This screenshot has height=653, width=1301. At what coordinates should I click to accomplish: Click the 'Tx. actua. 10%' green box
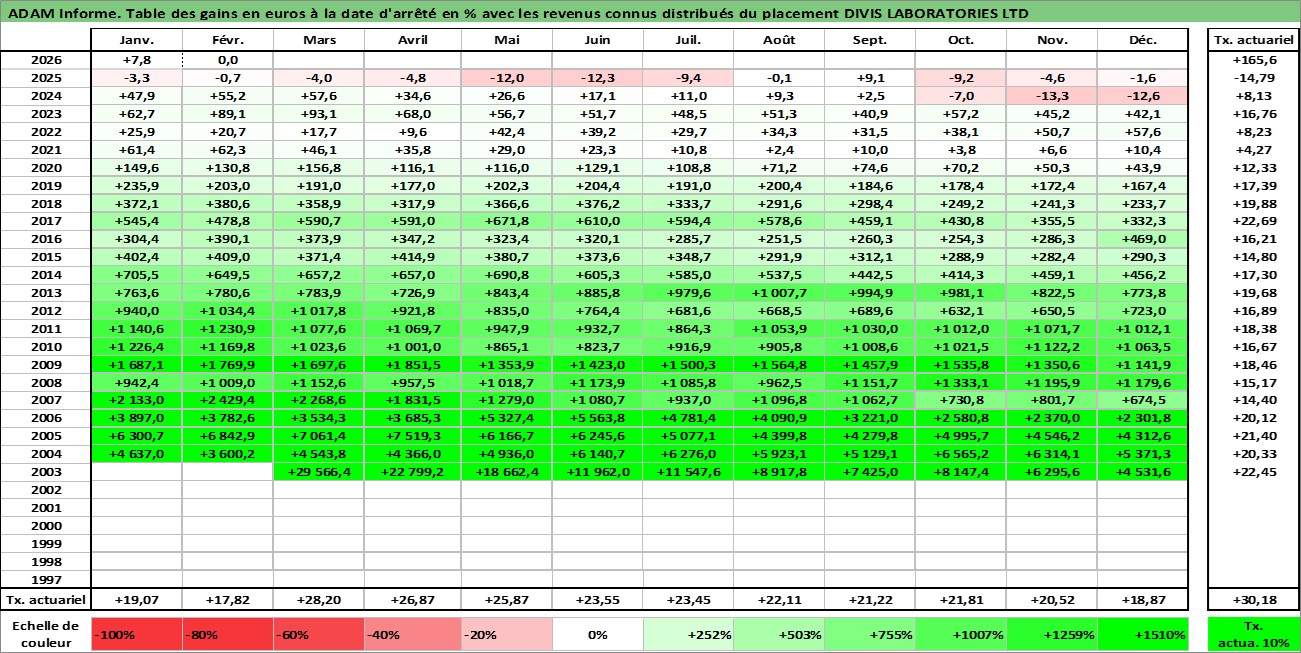click(1253, 634)
